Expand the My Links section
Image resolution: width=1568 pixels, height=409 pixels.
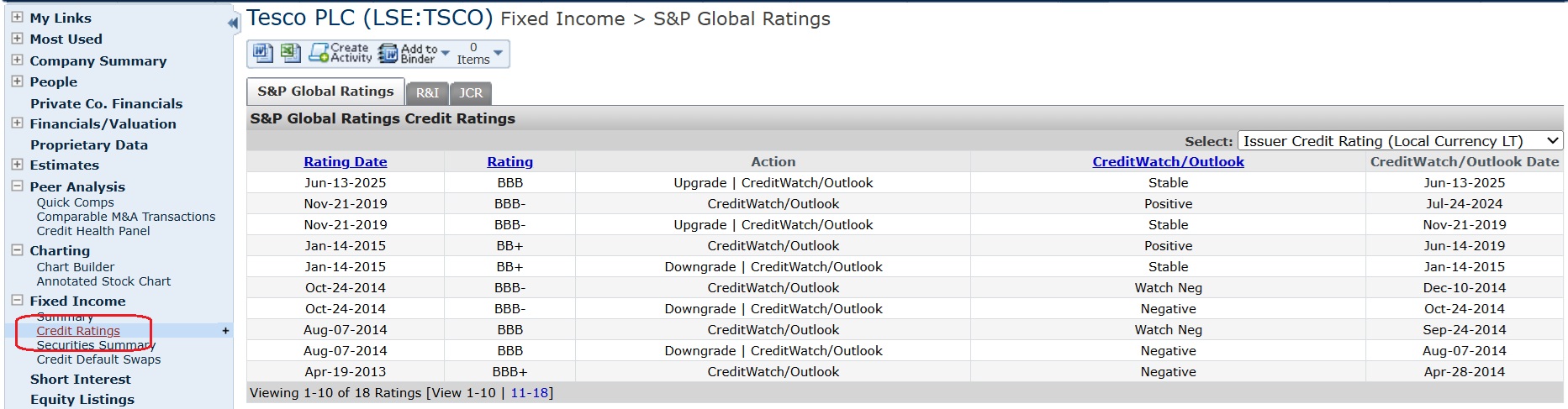17,17
